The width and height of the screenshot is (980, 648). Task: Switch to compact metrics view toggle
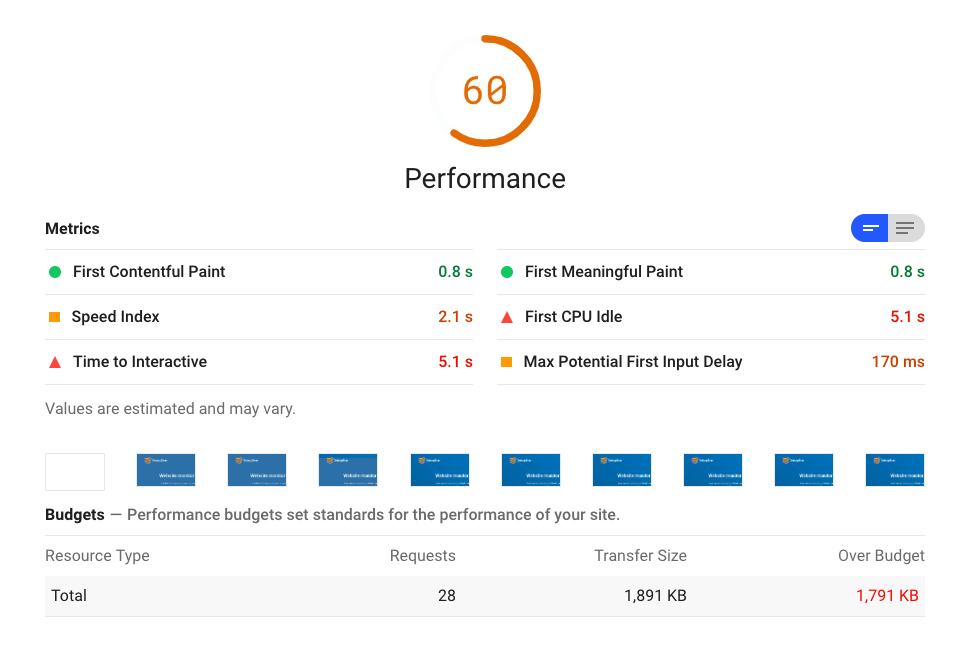pos(870,228)
